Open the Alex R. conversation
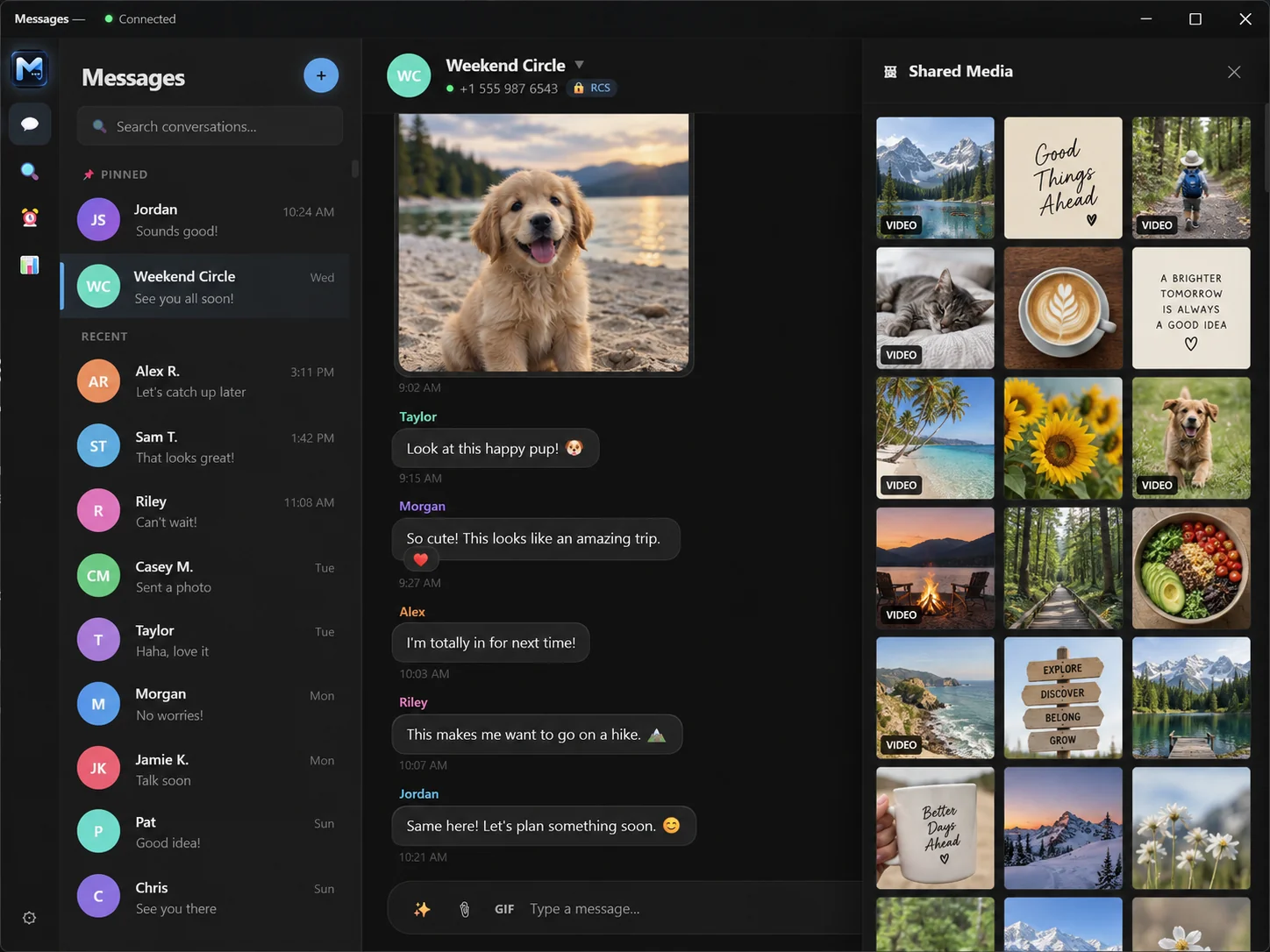 pos(205,381)
